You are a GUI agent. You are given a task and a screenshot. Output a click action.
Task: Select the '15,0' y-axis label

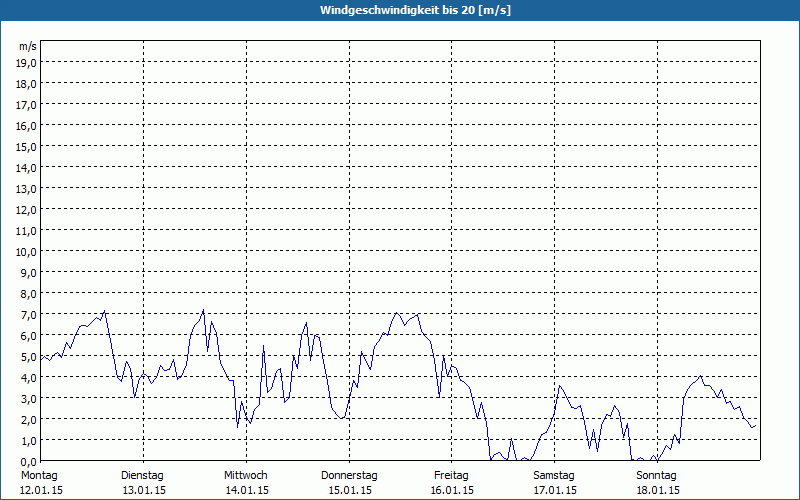[x=26, y=147]
